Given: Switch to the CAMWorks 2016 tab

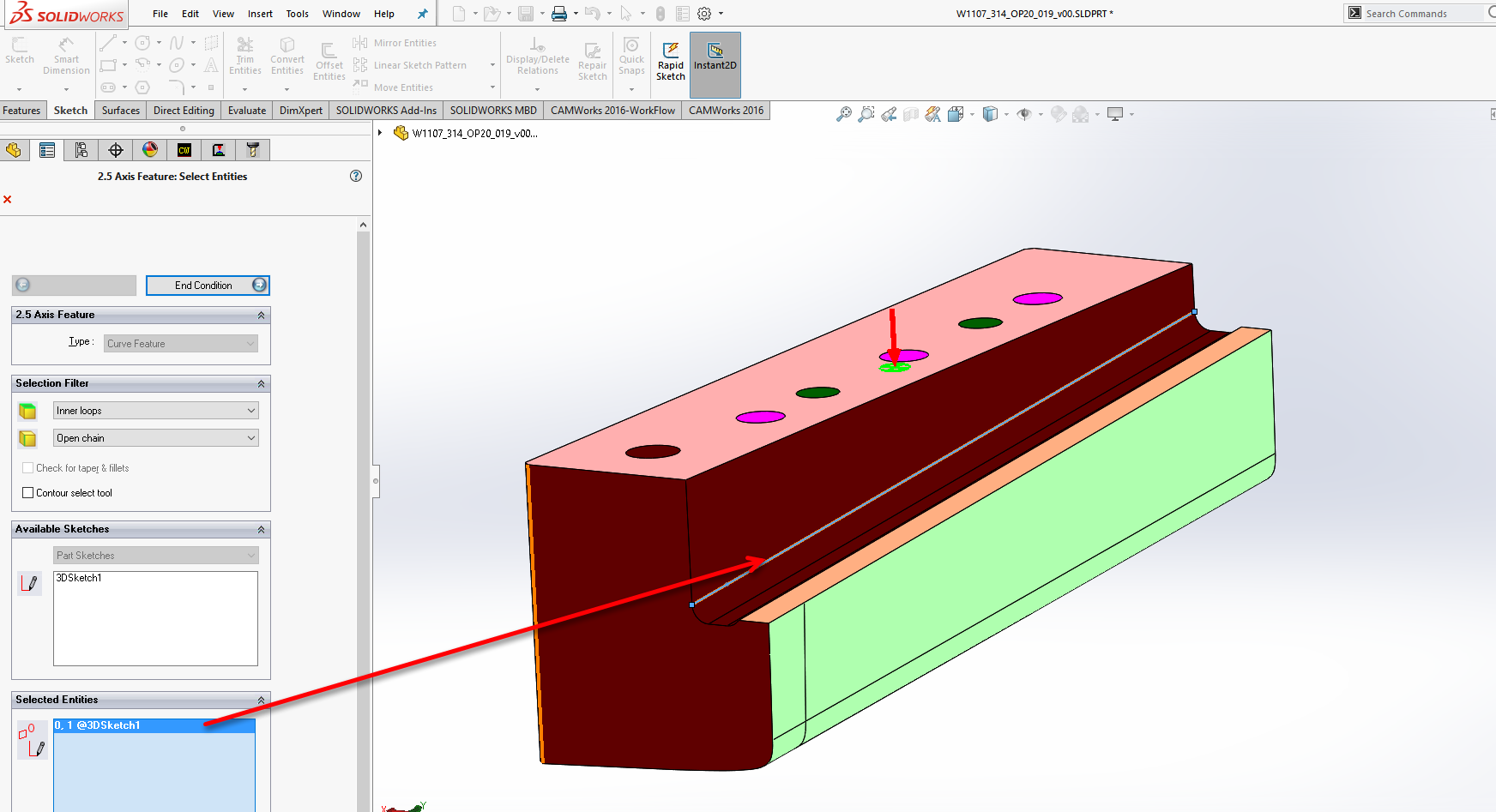Looking at the screenshot, I should pos(726,111).
